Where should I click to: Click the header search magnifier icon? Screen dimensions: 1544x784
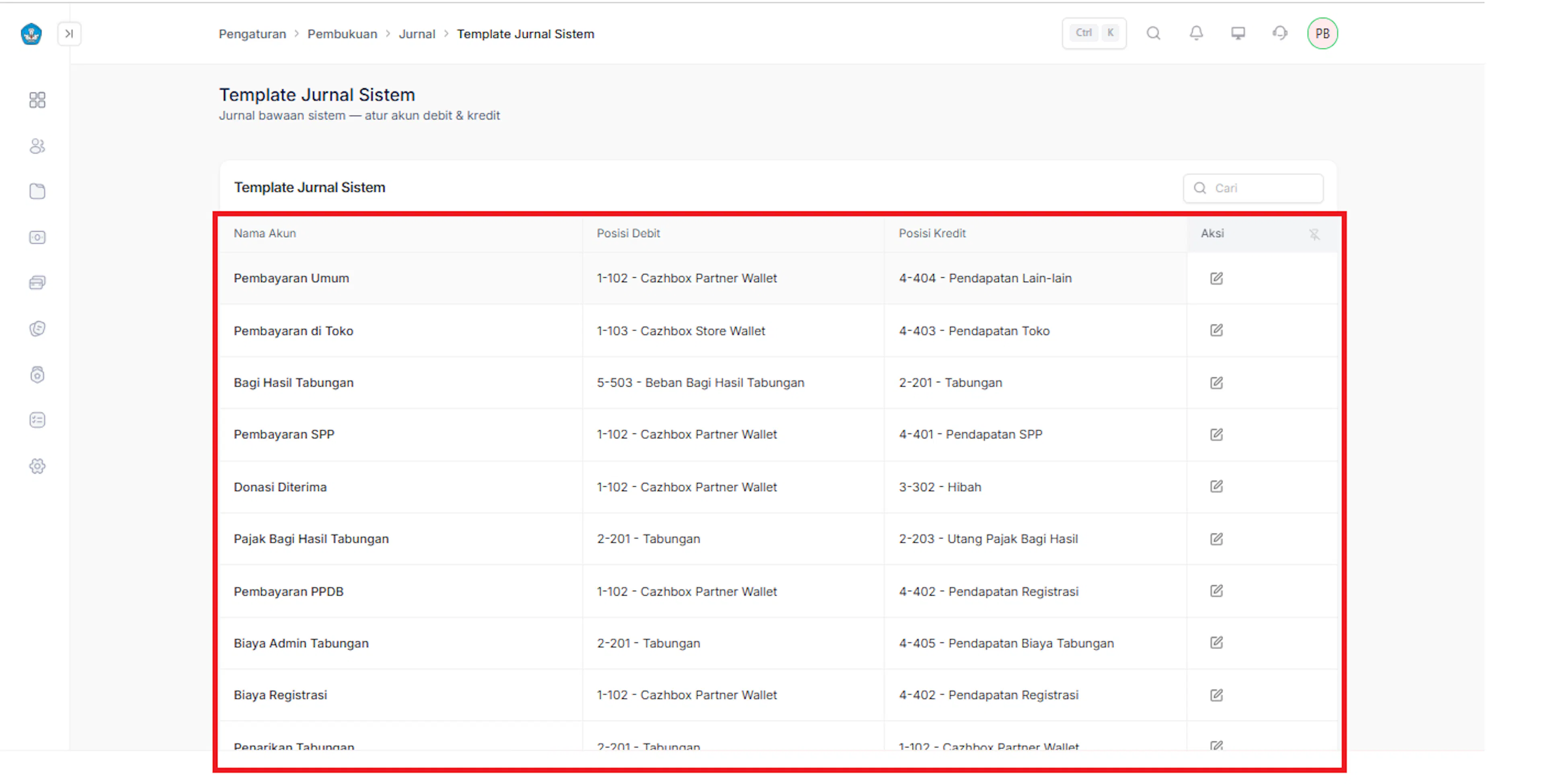click(x=1153, y=33)
